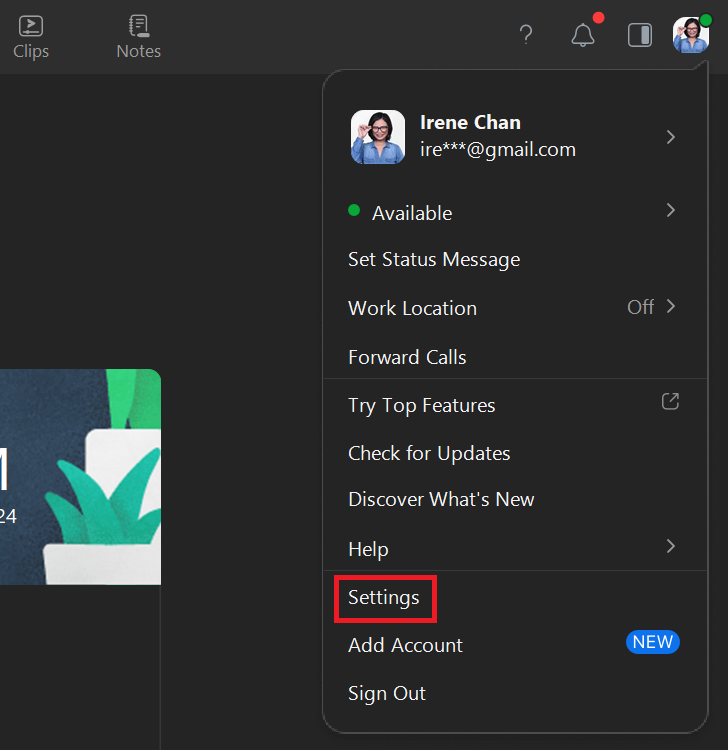Open the Clips tab icon

tap(31, 26)
